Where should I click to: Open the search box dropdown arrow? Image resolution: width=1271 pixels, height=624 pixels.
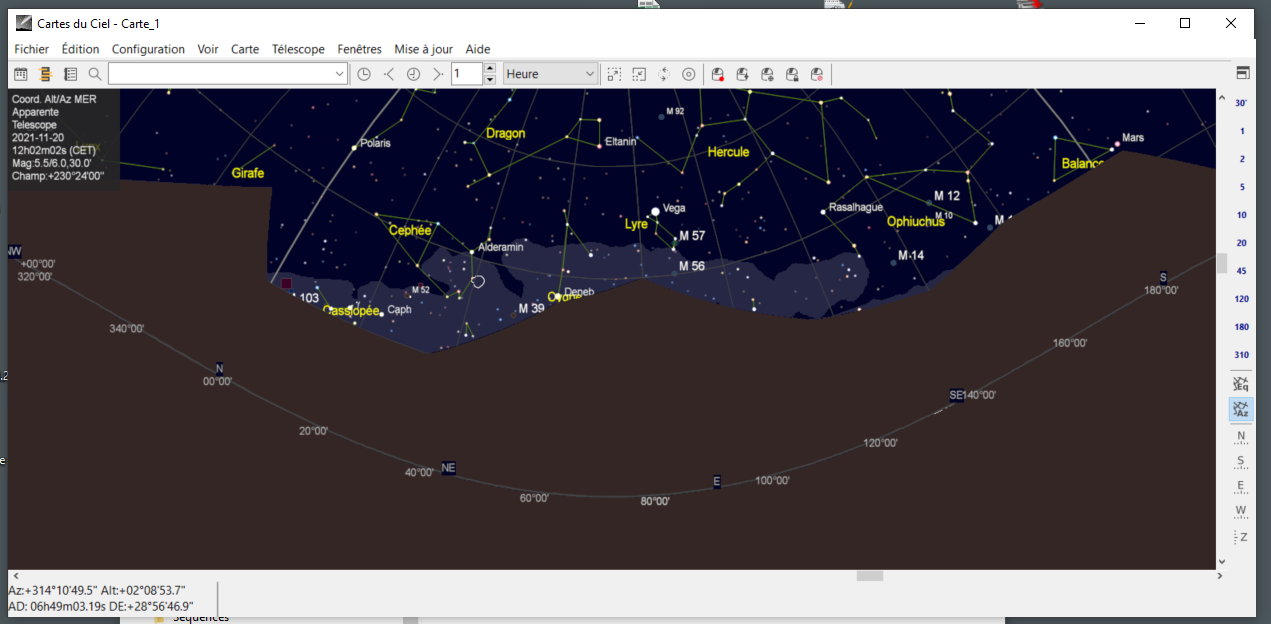click(339, 74)
